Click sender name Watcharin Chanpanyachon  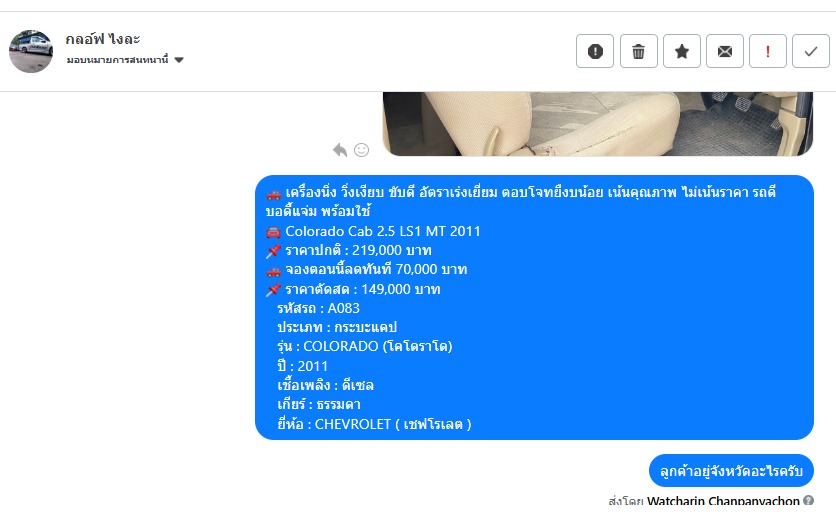(723, 501)
